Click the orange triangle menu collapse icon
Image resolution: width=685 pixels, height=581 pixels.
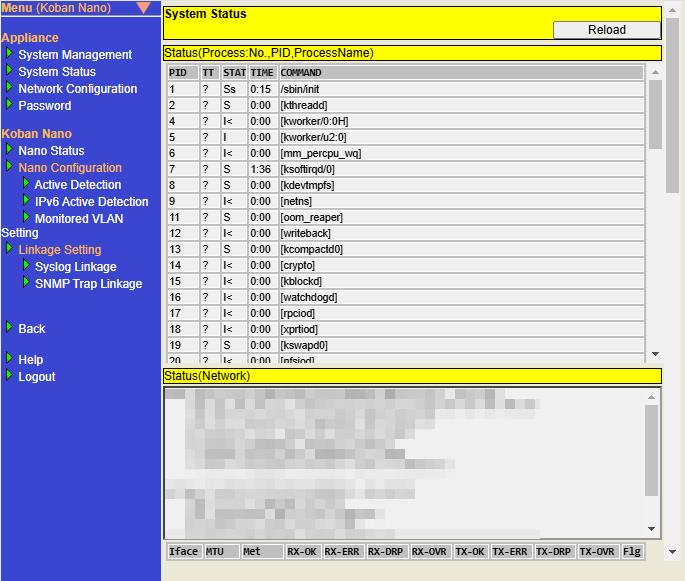143,8
